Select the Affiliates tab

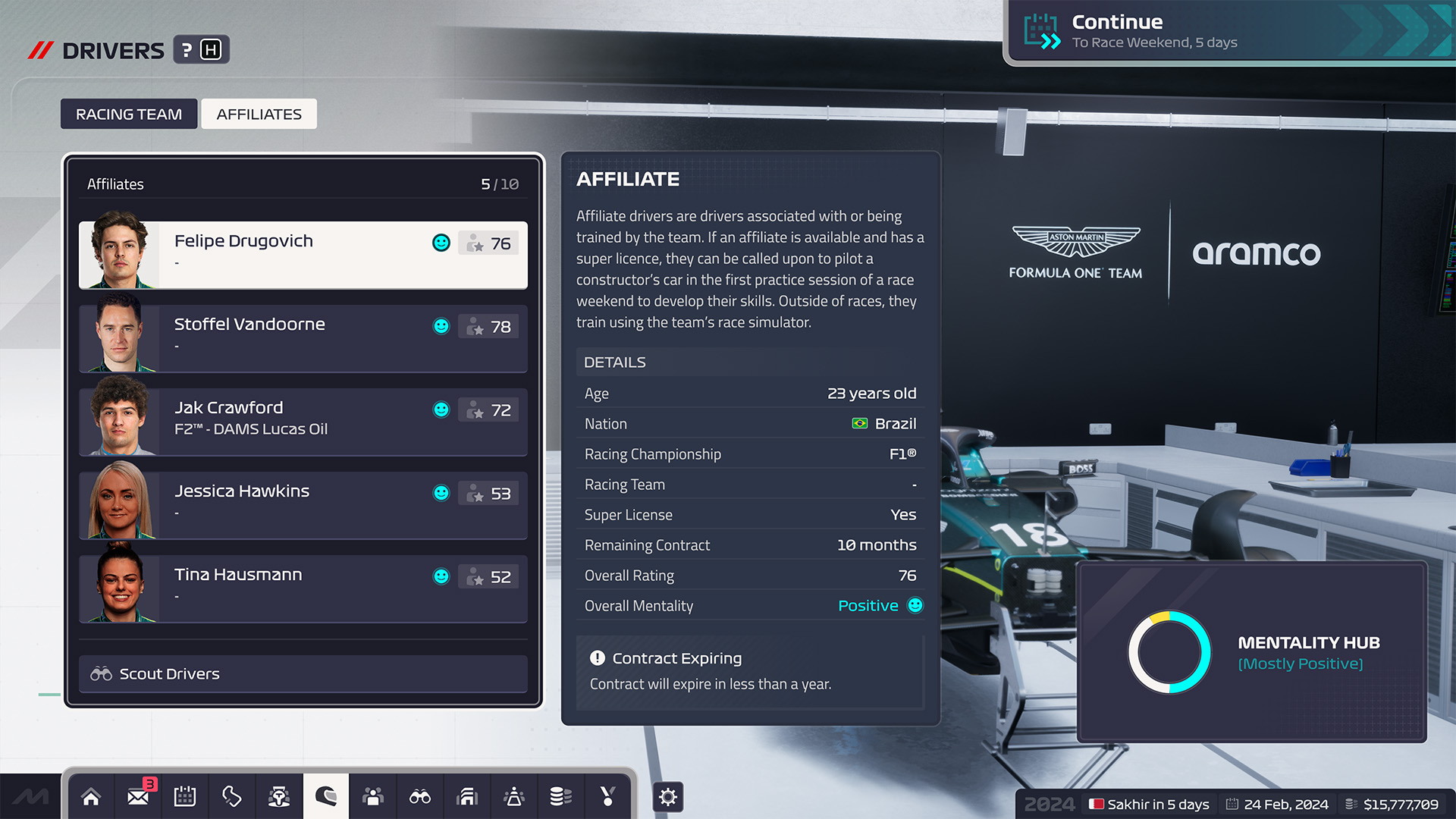click(x=258, y=113)
